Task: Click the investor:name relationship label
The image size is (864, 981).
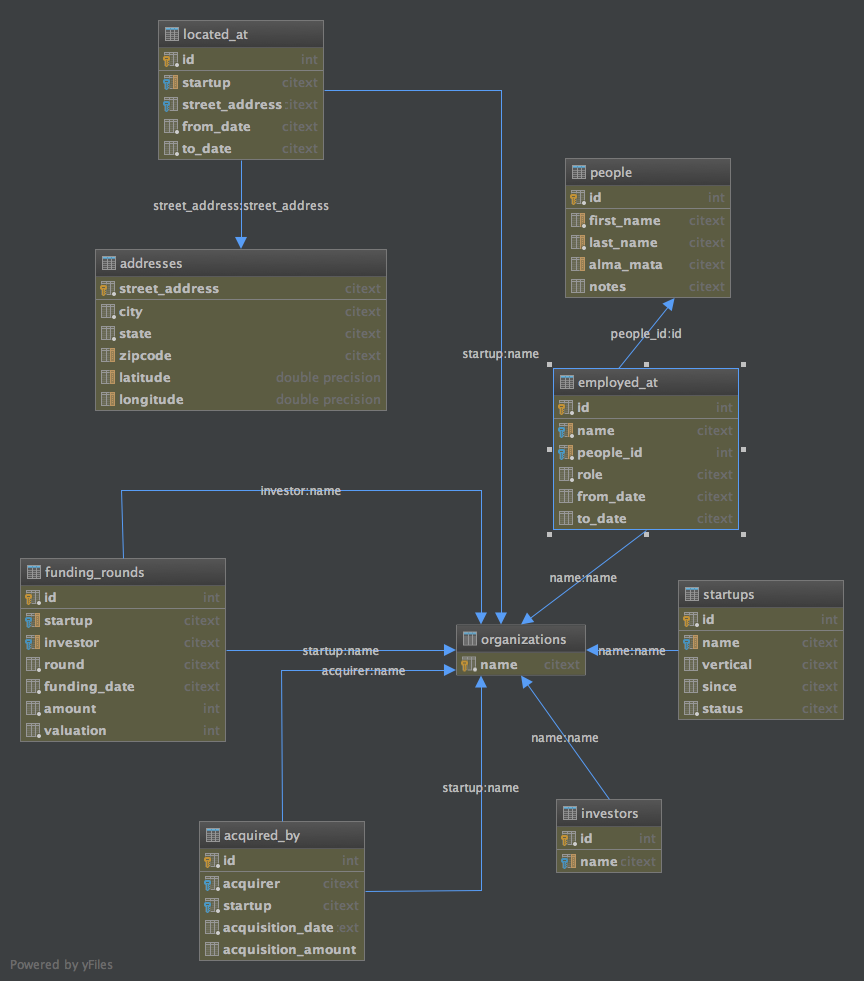Action: pos(300,491)
